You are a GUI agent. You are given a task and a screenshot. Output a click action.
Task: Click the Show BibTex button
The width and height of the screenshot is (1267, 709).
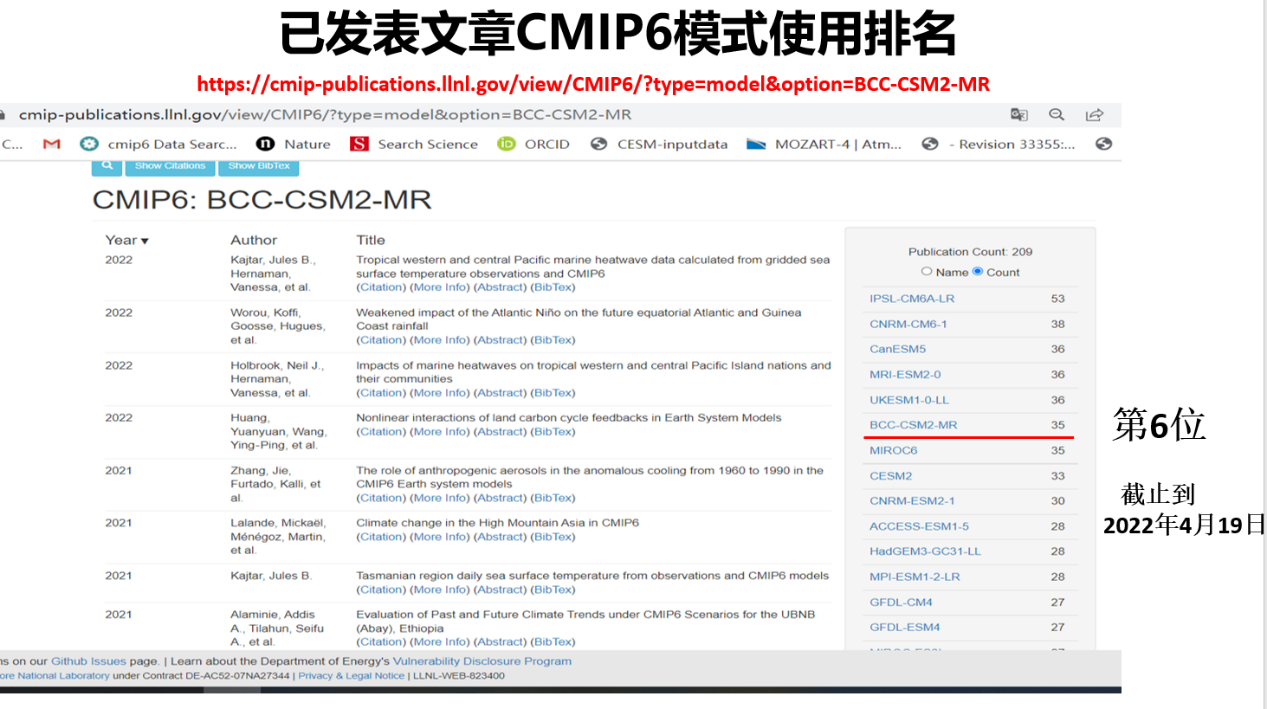pos(258,166)
